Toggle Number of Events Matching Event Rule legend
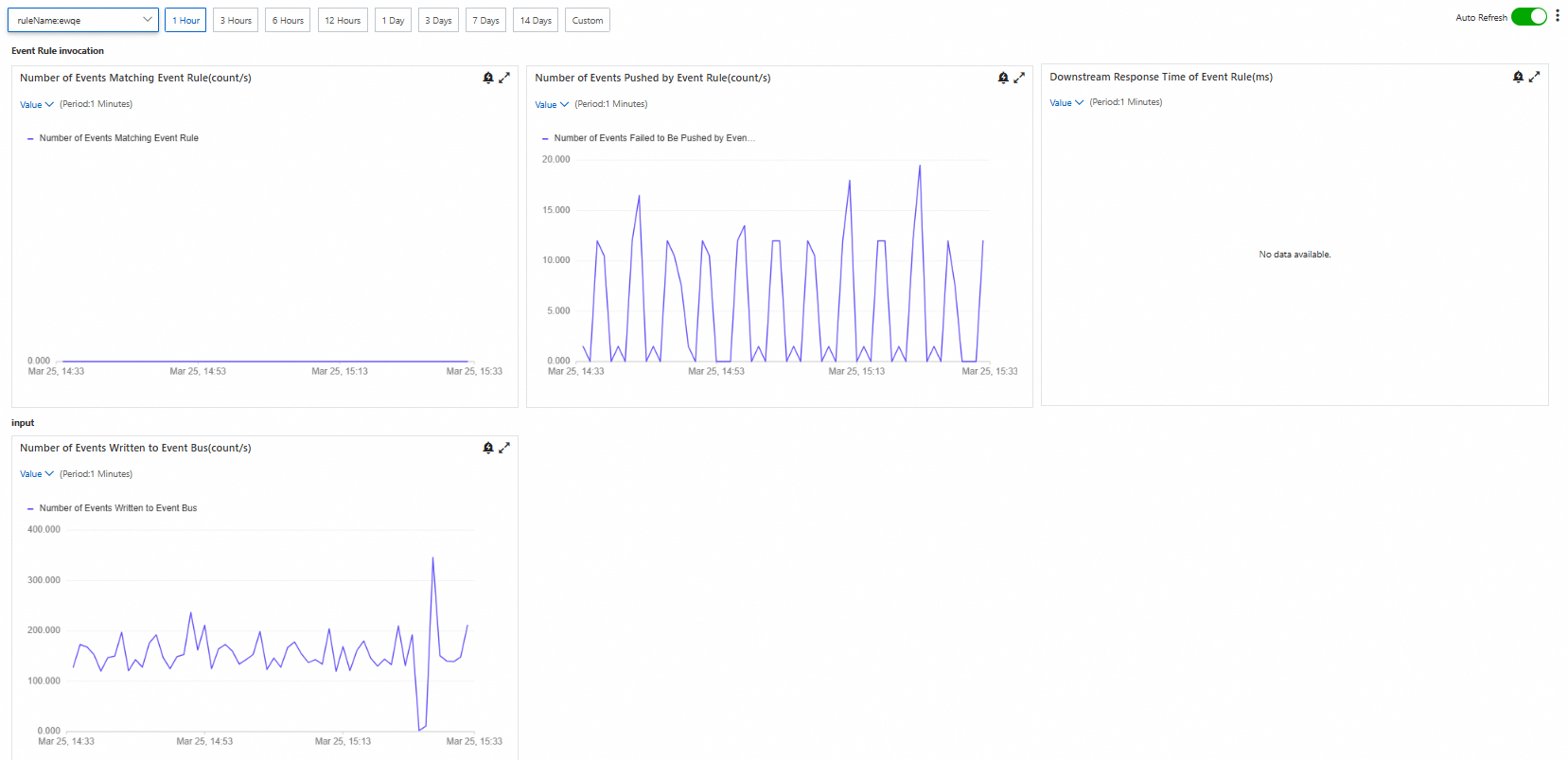 pyautogui.click(x=113, y=138)
